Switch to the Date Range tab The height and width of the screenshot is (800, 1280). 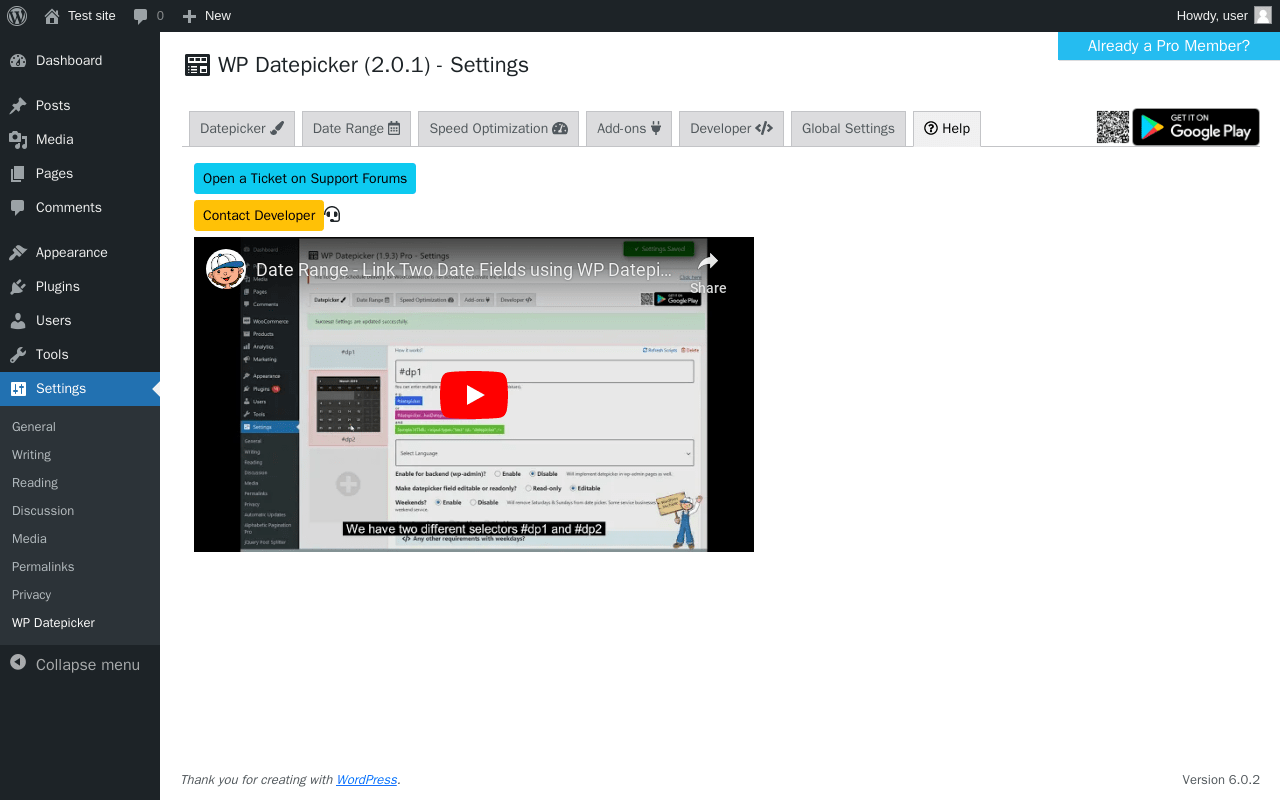(356, 129)
